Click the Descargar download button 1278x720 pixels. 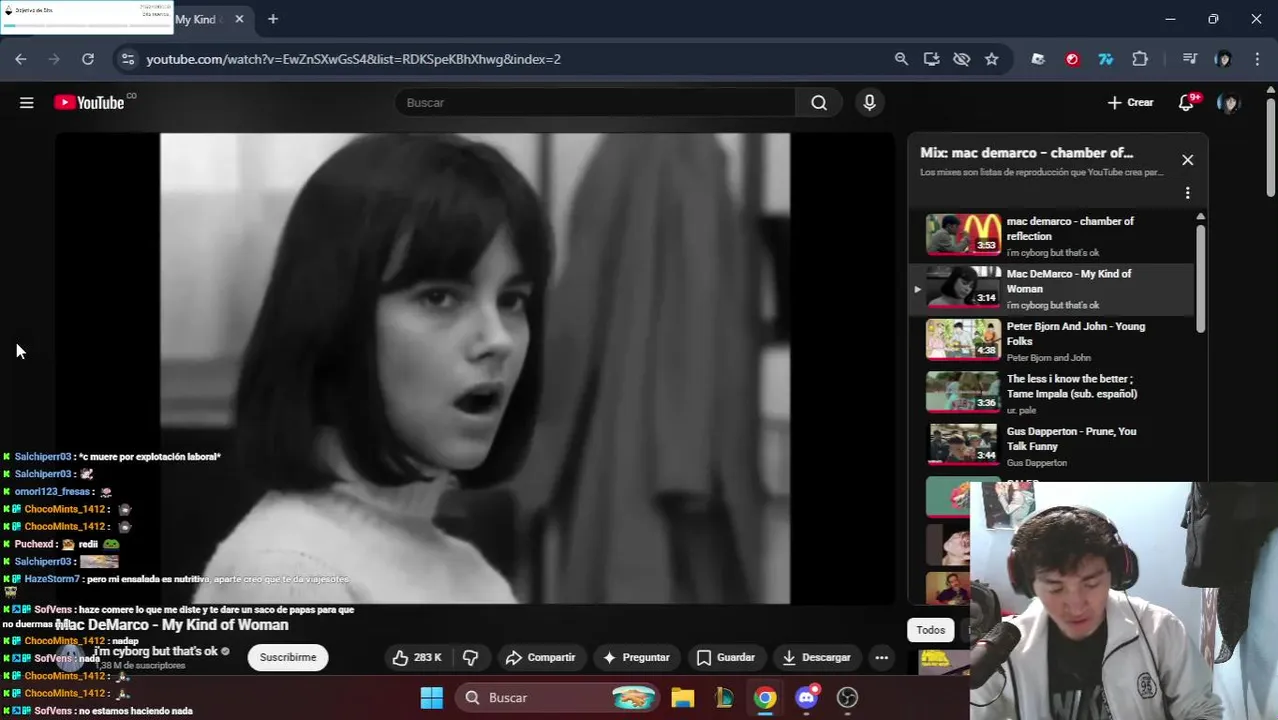click(x=816, y=657)
